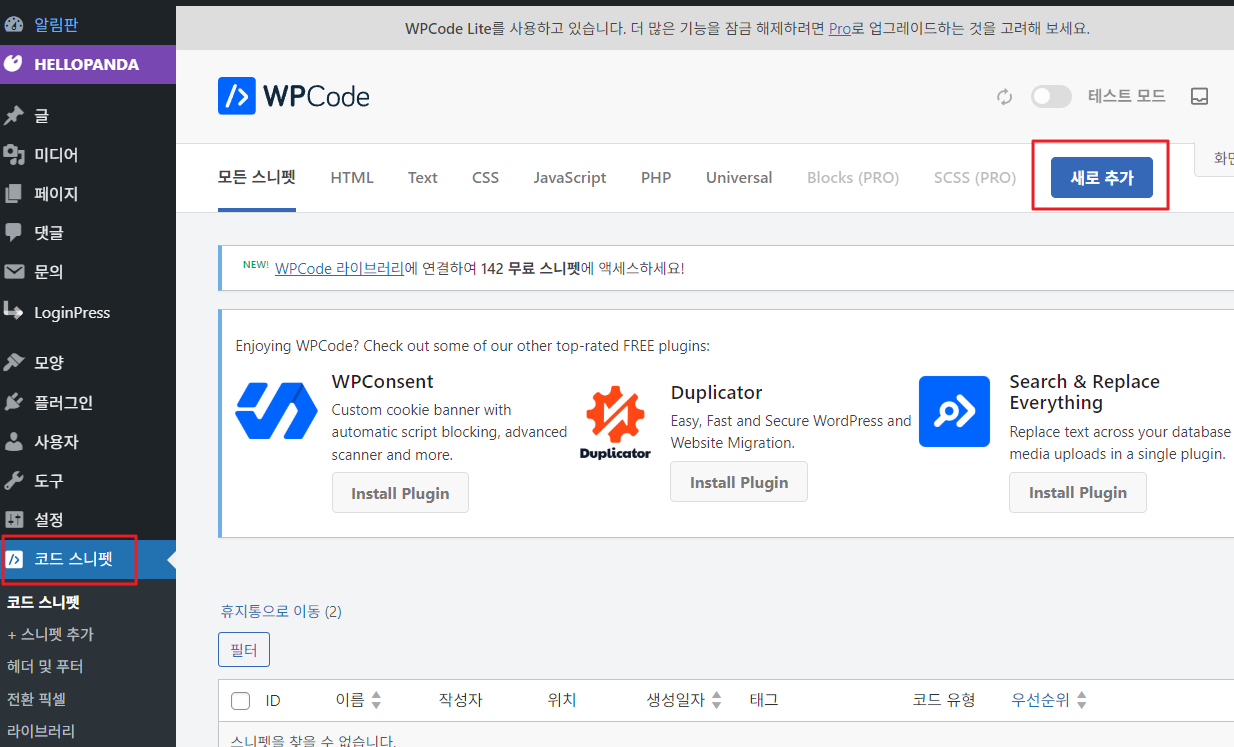Click the Duplicator plugin logo
Image resolution: width=1234 pixels, height=747 pixels.
click(615, 422)
